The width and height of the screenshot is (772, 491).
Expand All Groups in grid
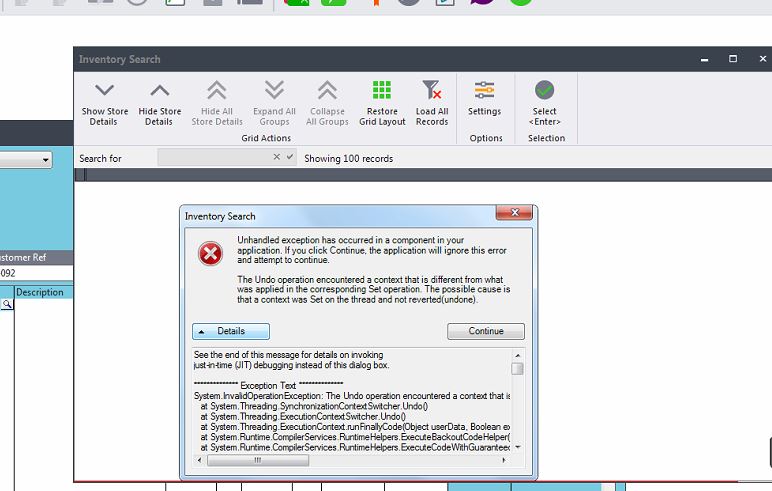[274, 92]
